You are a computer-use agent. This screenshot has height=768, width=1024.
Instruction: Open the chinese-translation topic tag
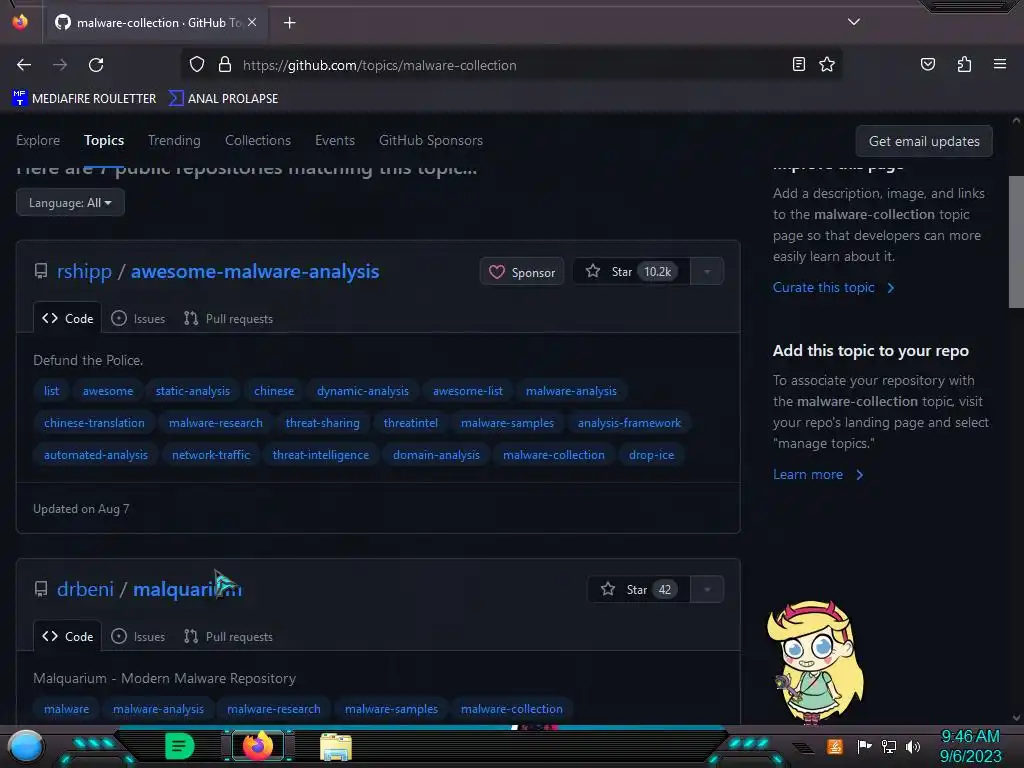(94, 423)
